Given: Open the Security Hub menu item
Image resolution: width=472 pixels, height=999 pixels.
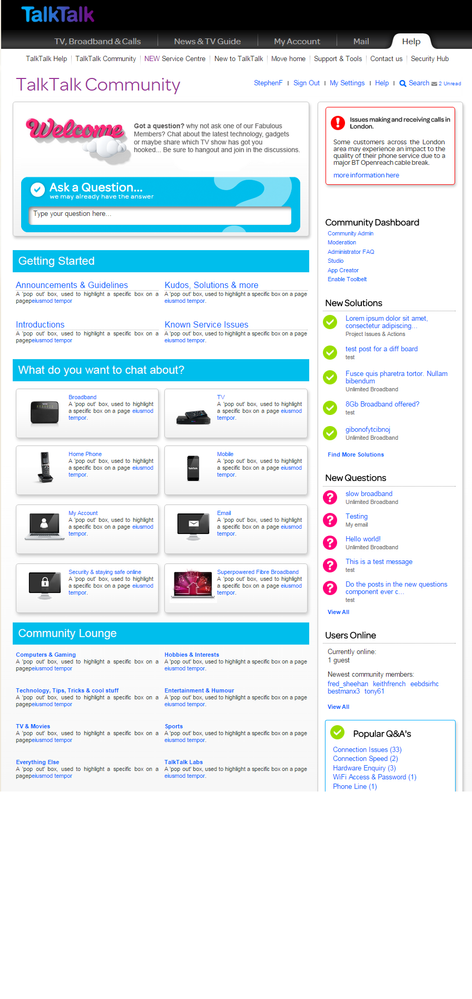Looking at the screenshot, I should [430, 59].
